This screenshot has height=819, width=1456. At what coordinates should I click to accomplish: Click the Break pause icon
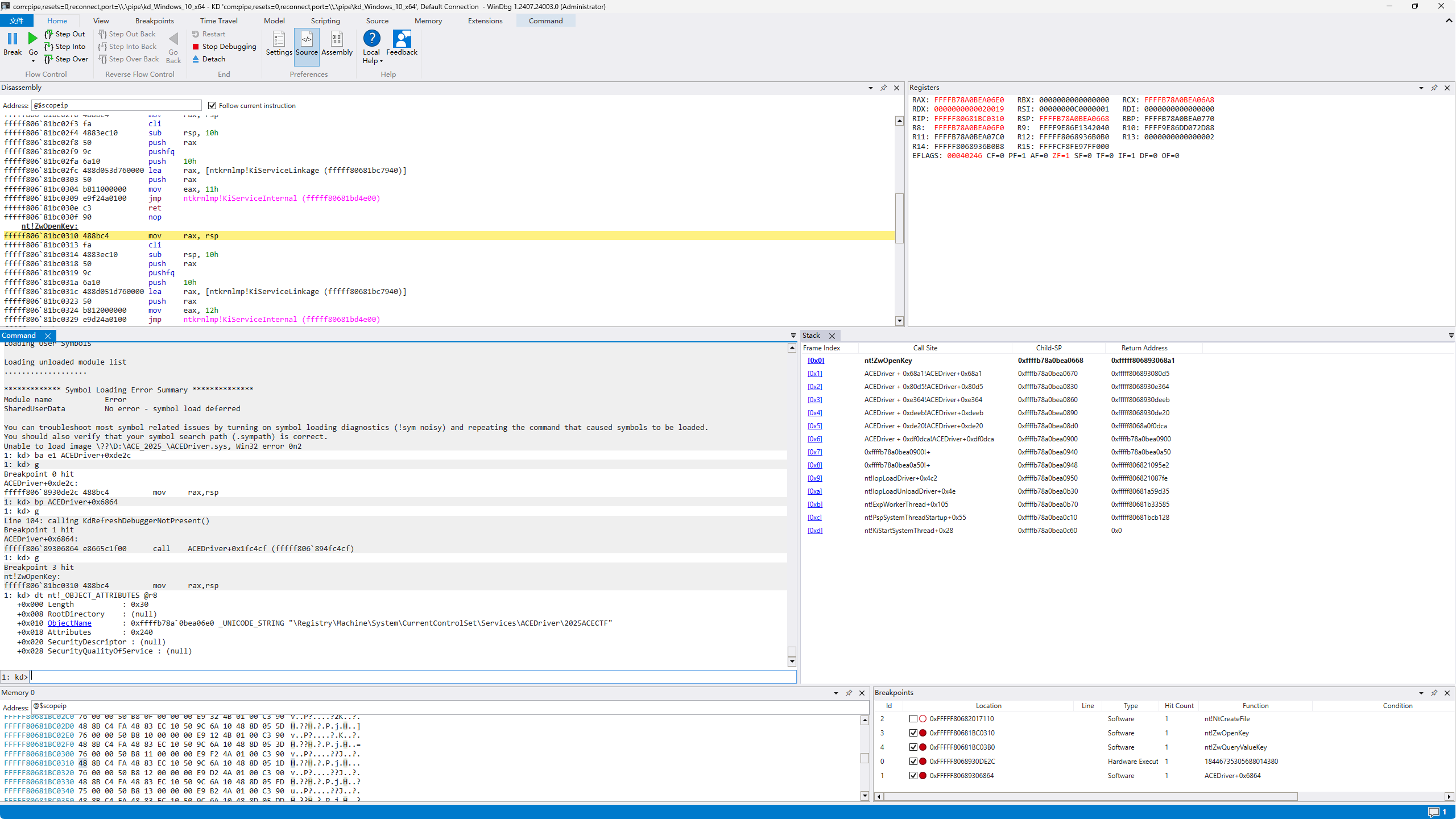click(12, 39)
